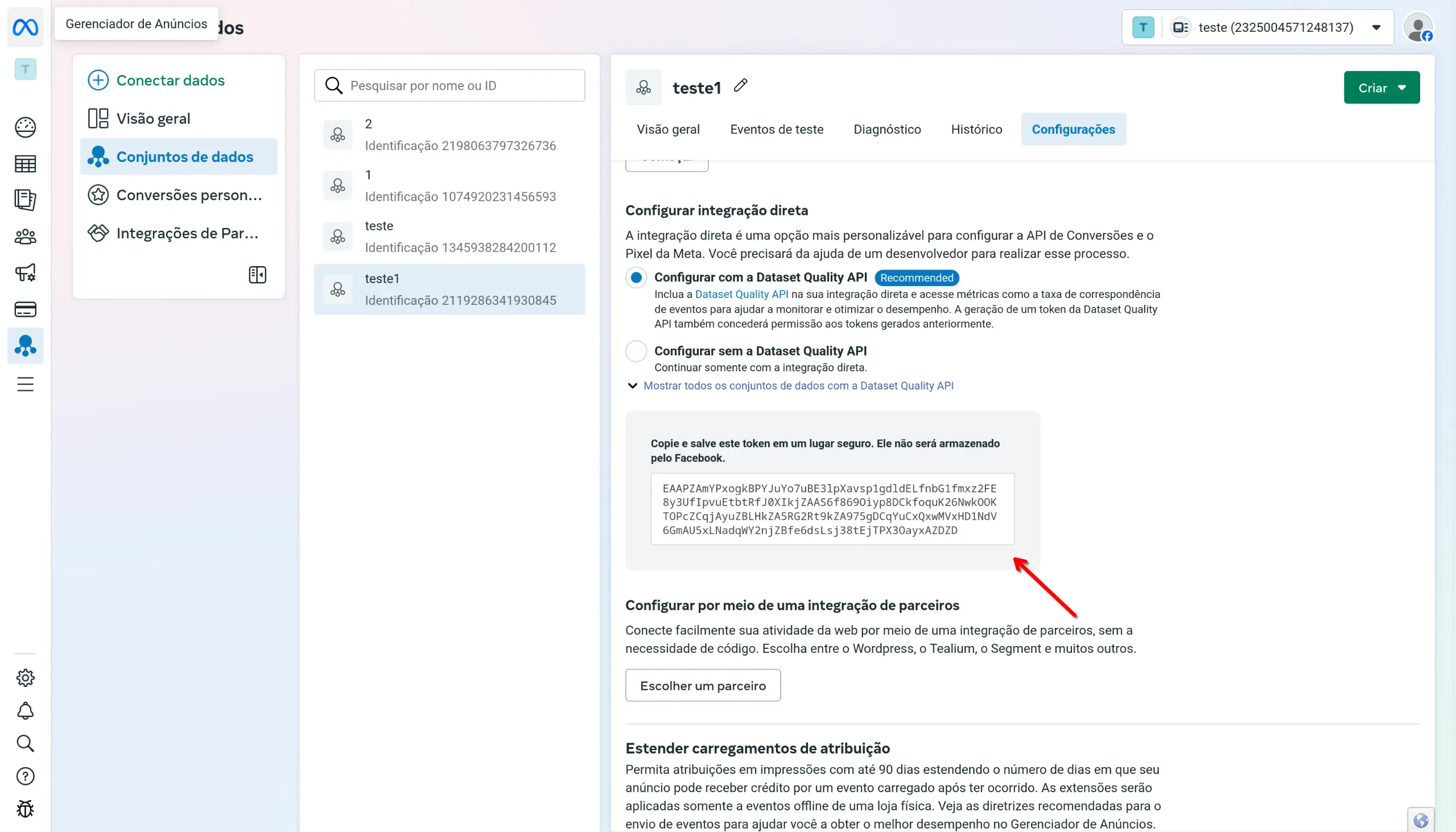Click Escolher um parceiro button
1456x832 pixels.
click(x=703, y=685)
